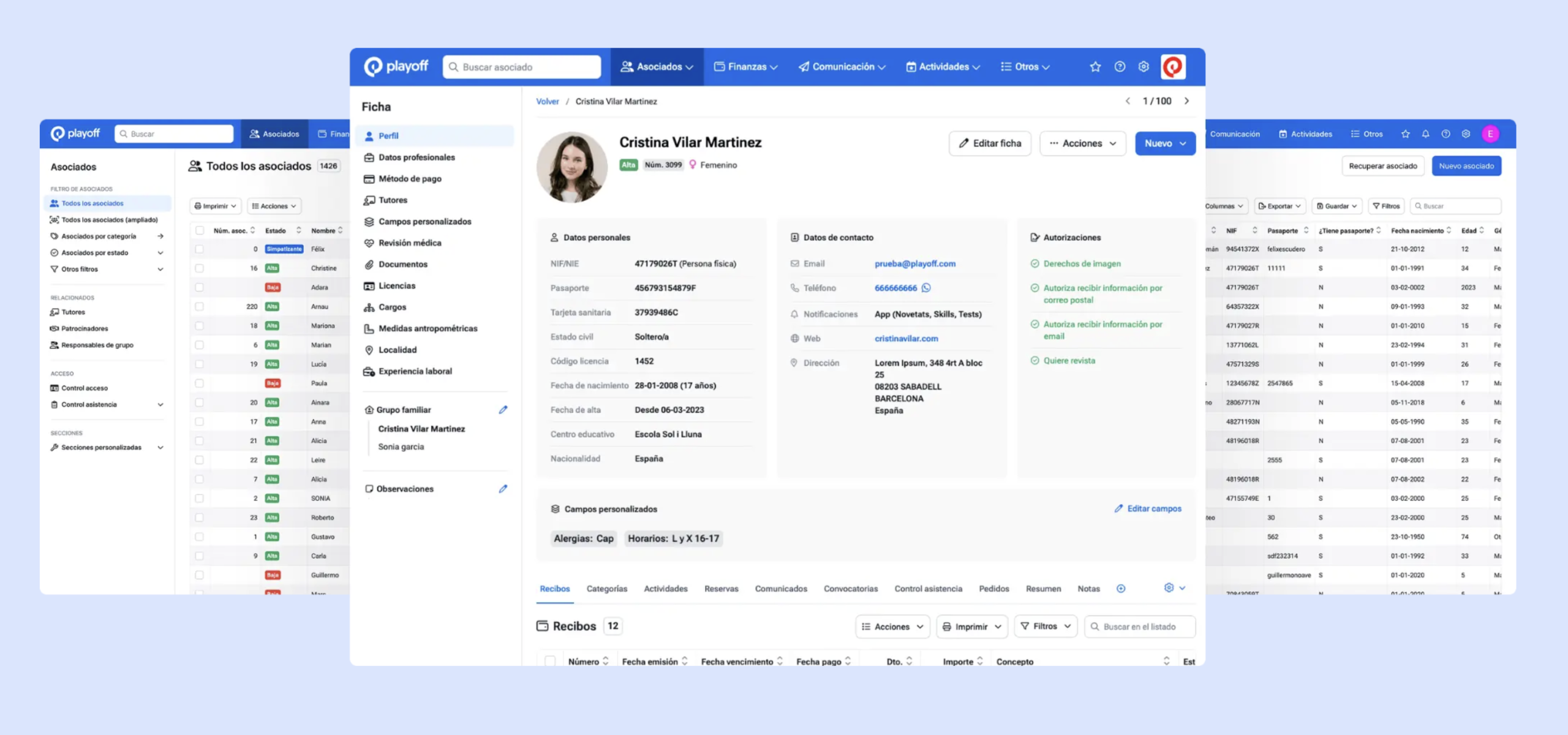This screenshot has width=1568, height=735.
Task: Click WhatsApp icon beside phone number
Action: [x=926, y=288]
